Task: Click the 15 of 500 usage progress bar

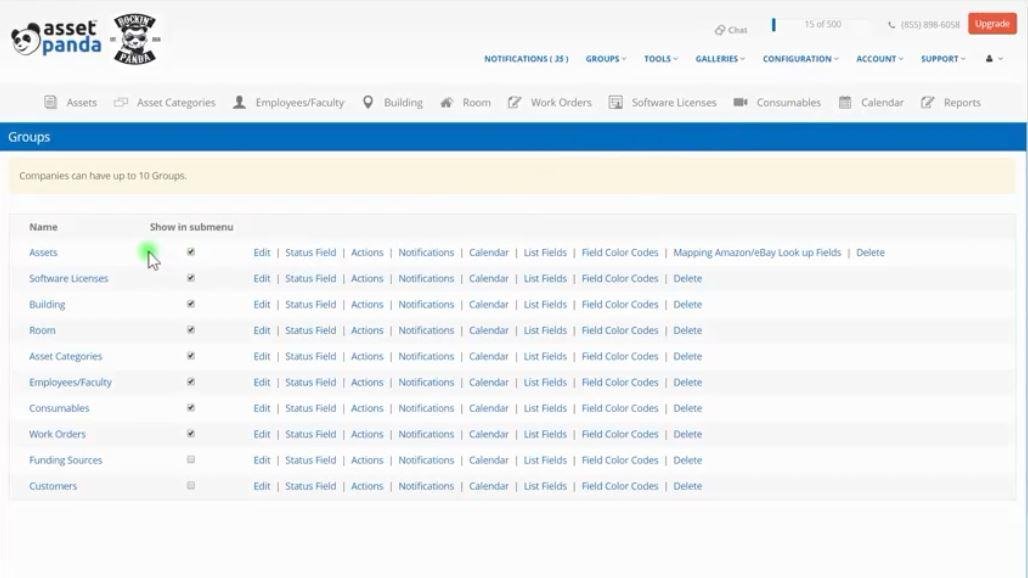Action: click(820, 24)
